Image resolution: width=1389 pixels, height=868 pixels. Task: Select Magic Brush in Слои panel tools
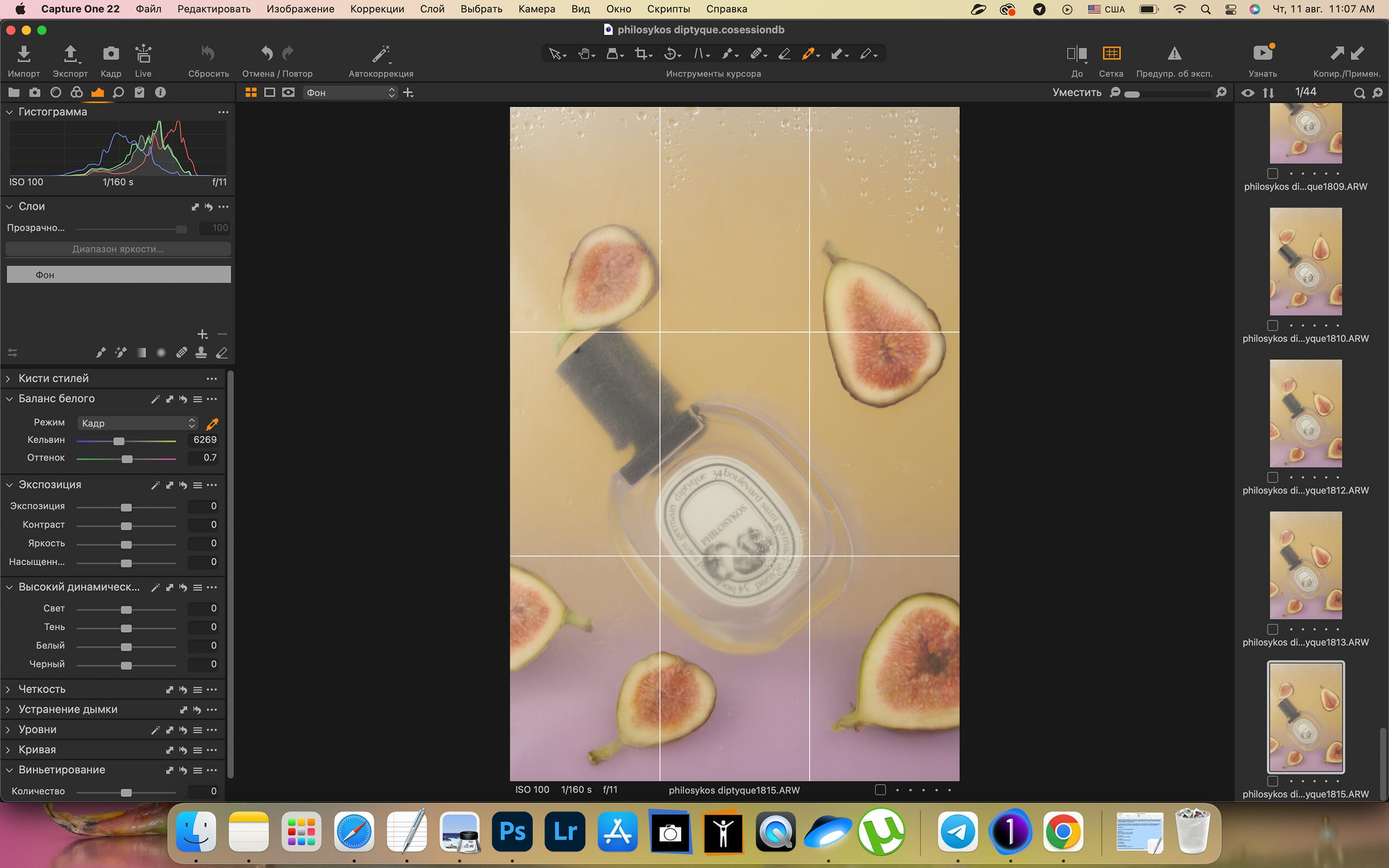pos(121,353)
